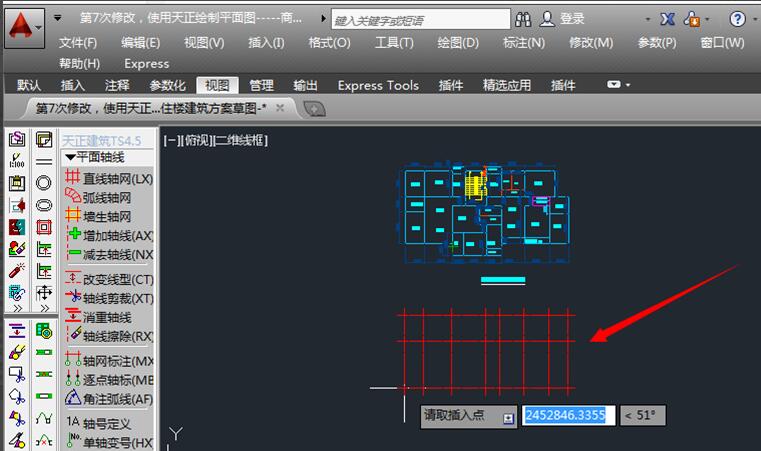
Task: Open the quick access toolbar dropdown arrow
Action: [x=58, y=19]
